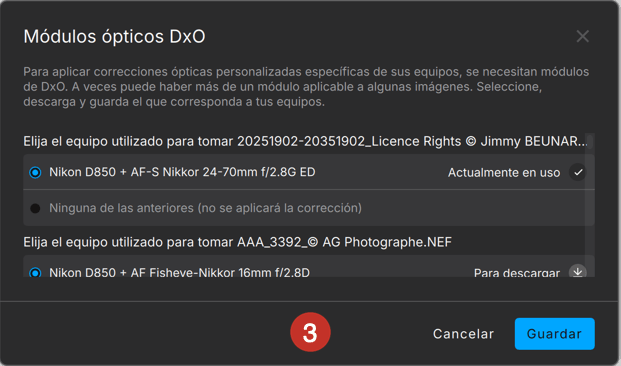Click the Ninguna de las anteriores option text
This screenshot has height=366, width=621.
[x=205, y=208]
